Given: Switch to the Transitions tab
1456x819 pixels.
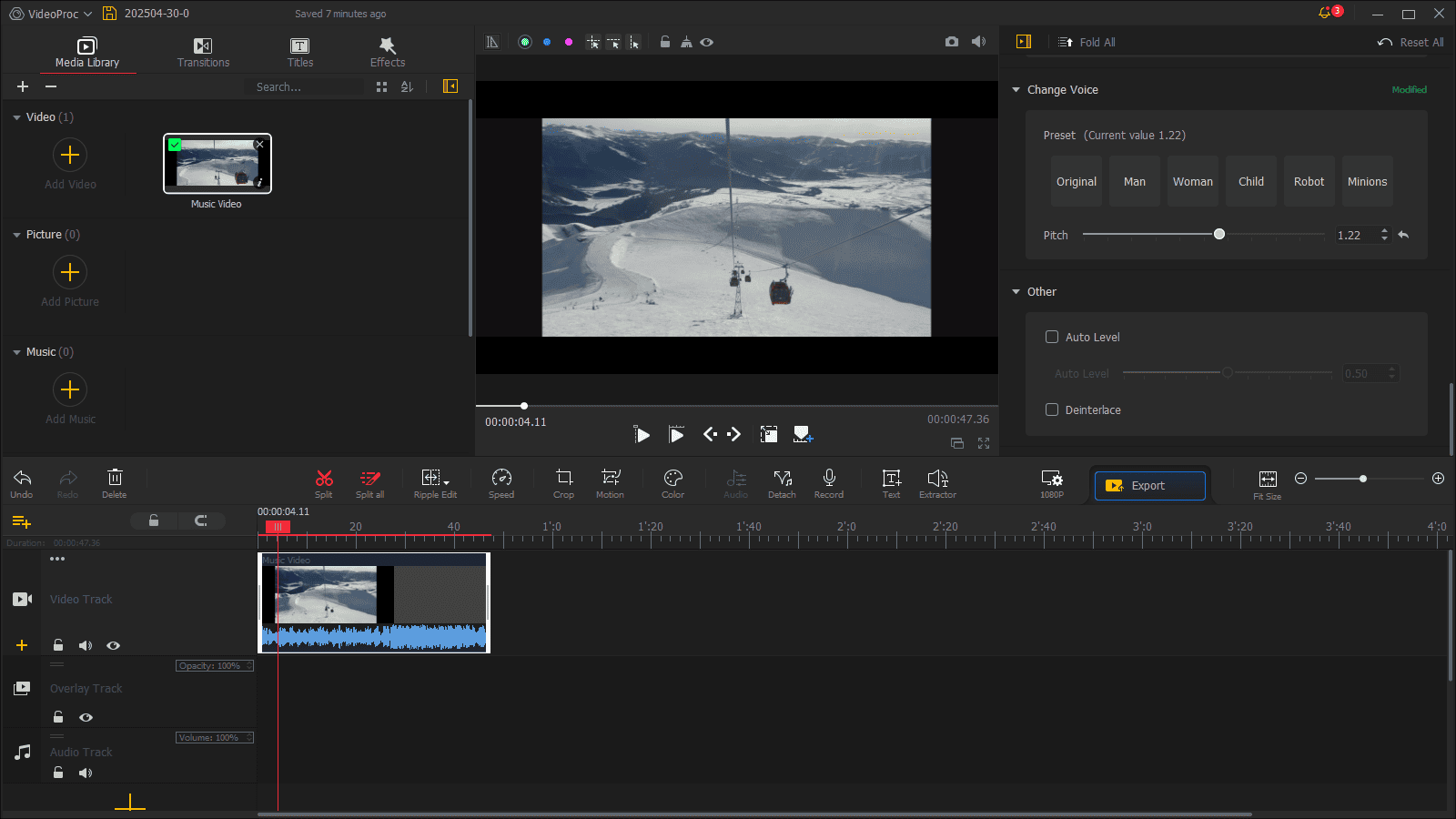Looking at the screenshot, I should (203, 53).
